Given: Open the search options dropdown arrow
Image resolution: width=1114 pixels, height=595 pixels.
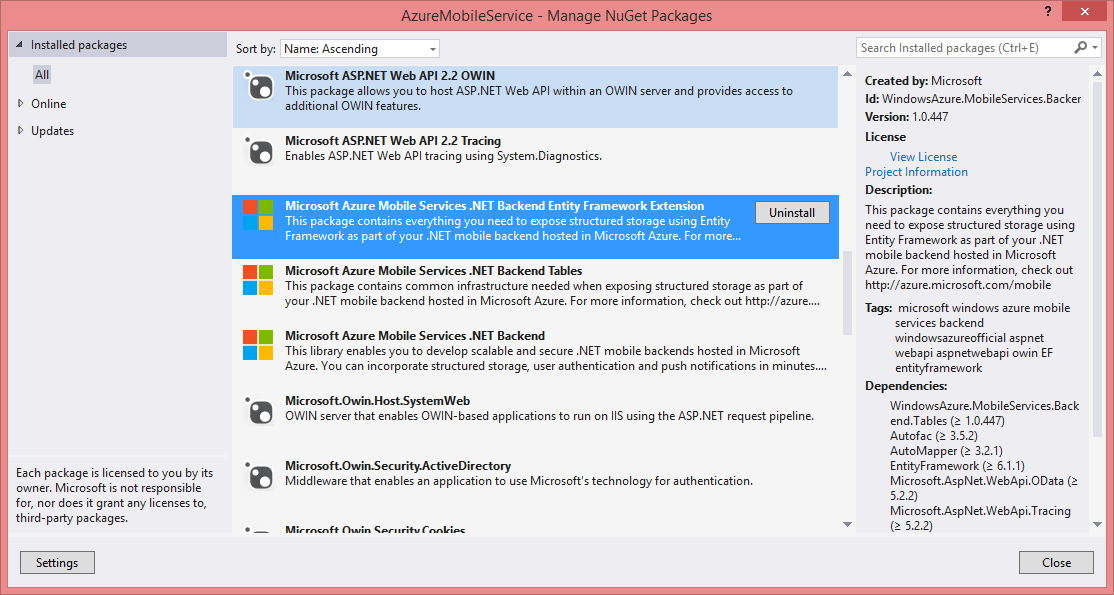Looking at the screenshot, I should [1095, 48].
